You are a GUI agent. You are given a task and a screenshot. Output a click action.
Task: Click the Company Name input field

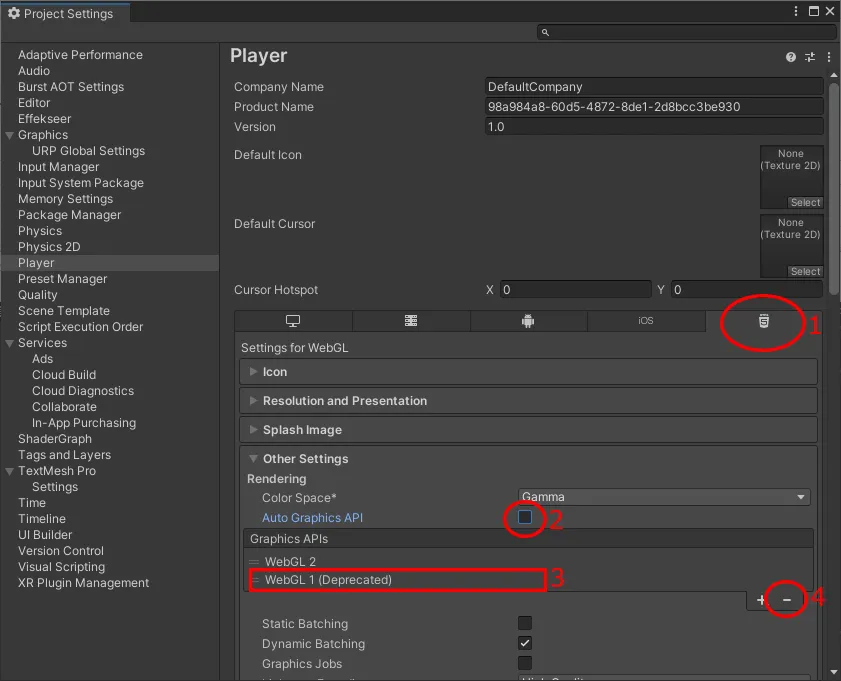pyautogui.click(x=653, y=87)
